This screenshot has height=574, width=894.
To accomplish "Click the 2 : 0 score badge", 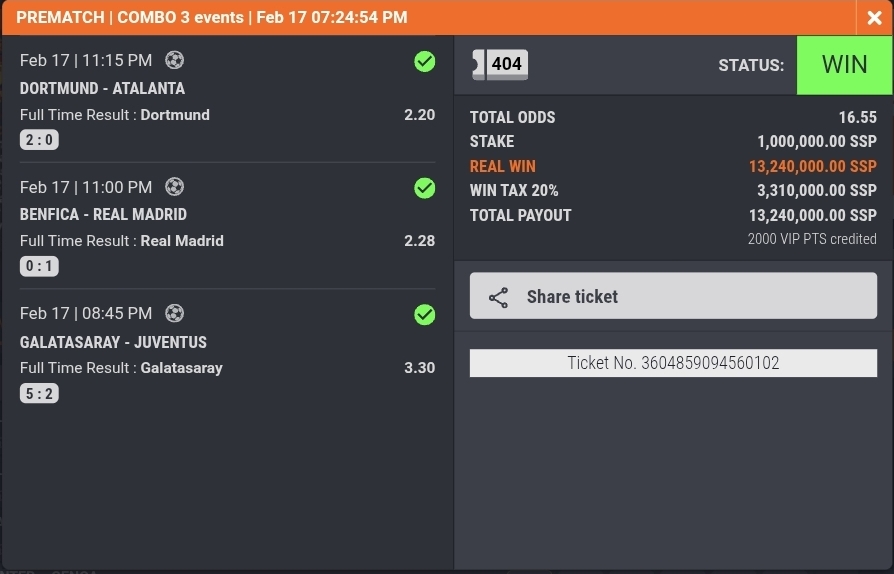I will [39, 140].
